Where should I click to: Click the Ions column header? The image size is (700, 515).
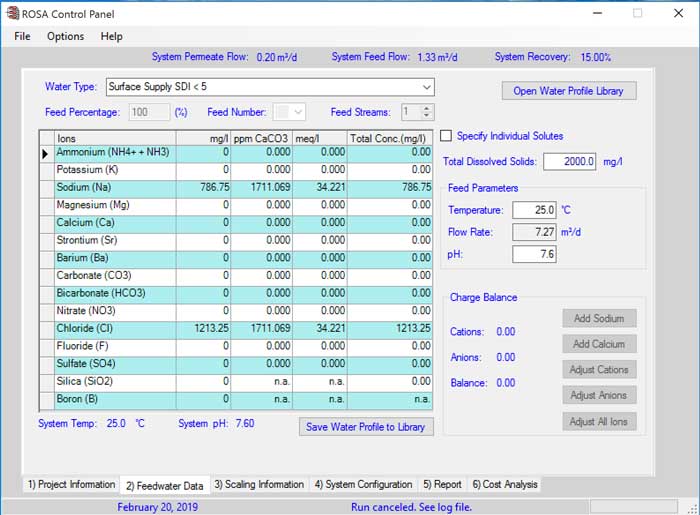pyautogui.click(x=115, y=138)
